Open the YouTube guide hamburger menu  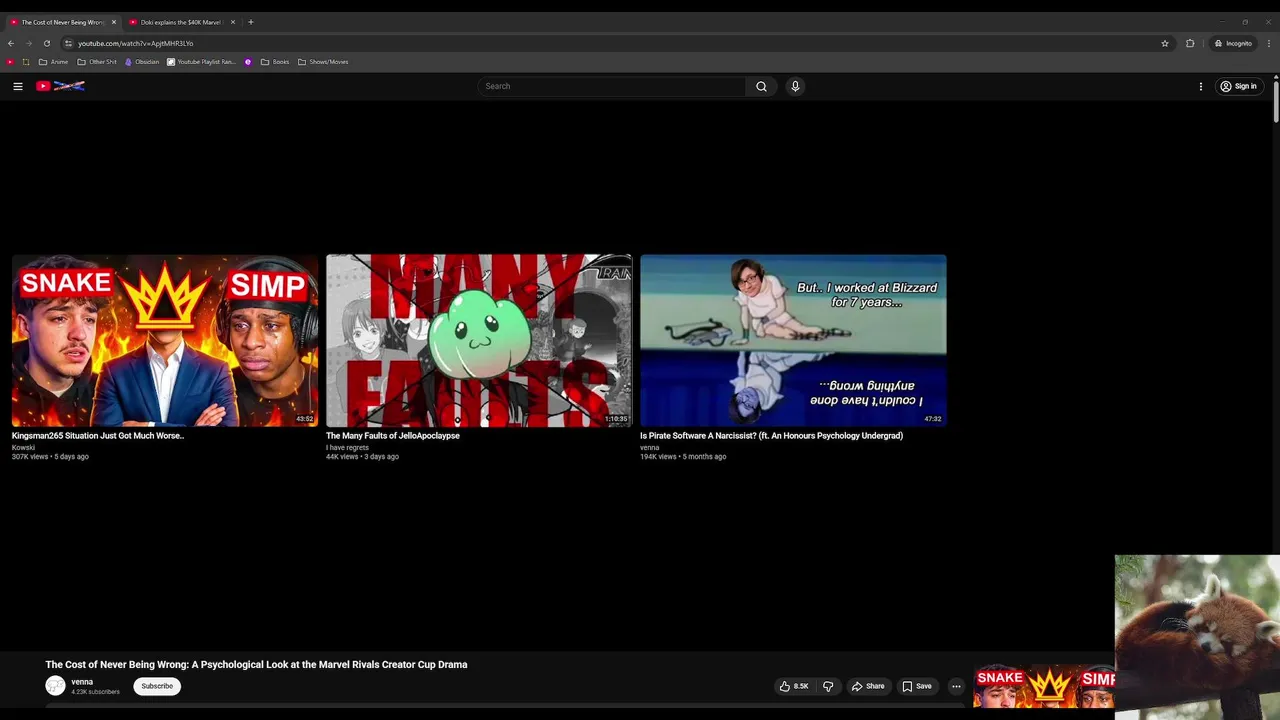pyautogui.click(x=18, y=86)
